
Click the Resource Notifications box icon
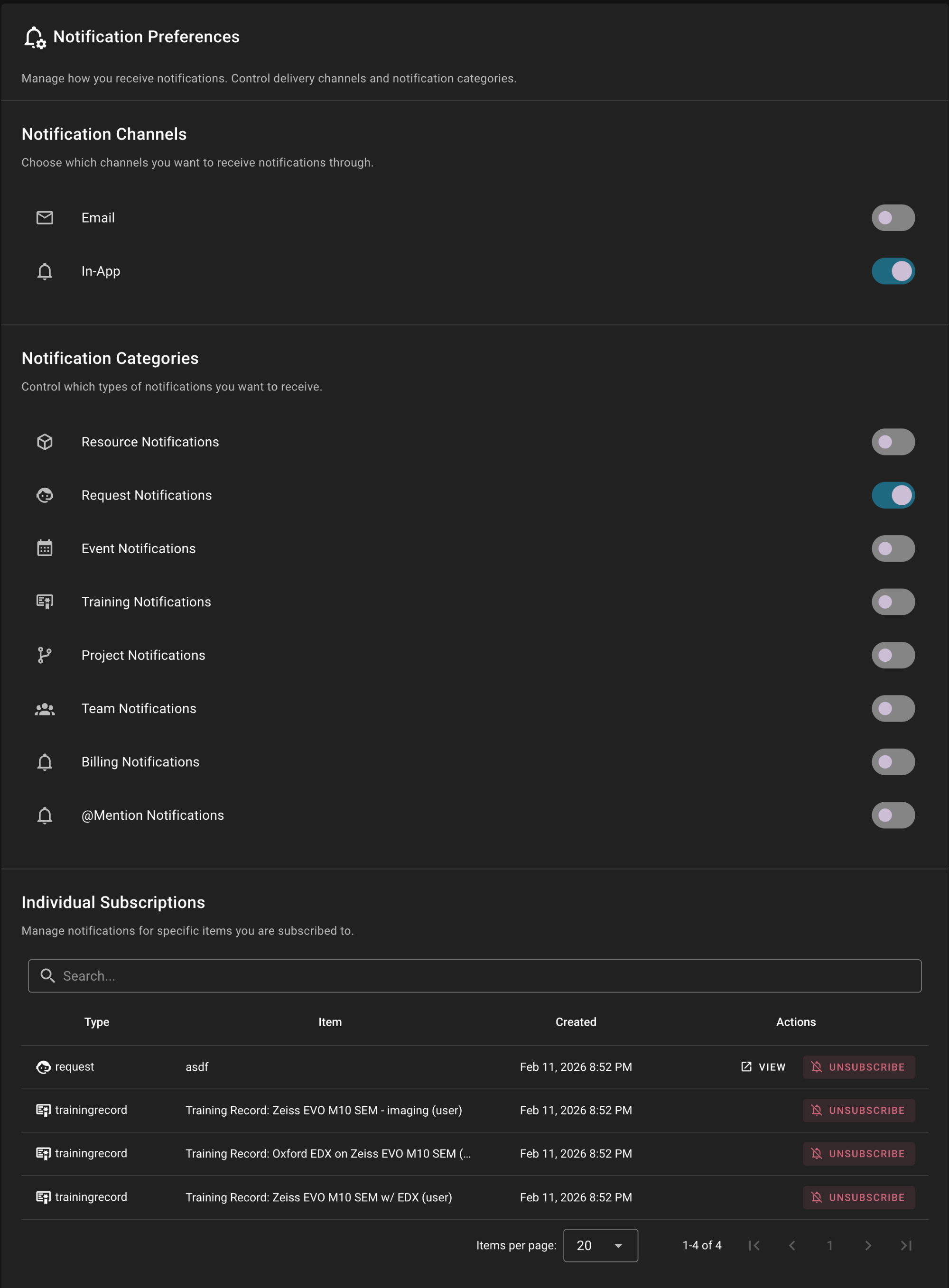click(x=45, y=442)
